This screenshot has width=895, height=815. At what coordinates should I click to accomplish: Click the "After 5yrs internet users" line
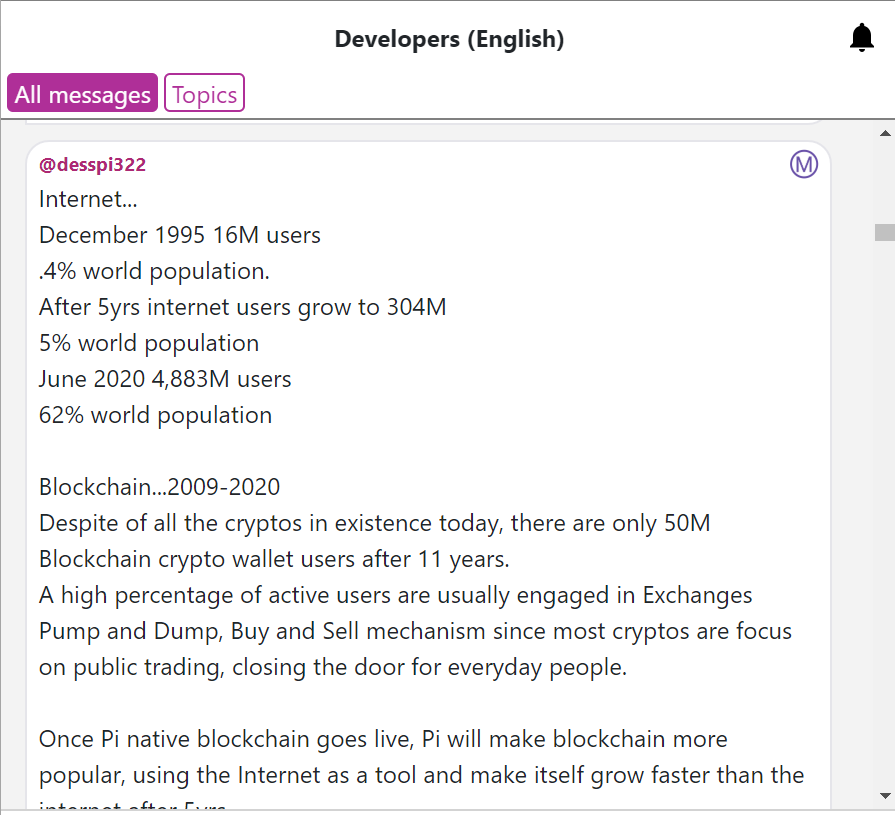tap(243, 307)
